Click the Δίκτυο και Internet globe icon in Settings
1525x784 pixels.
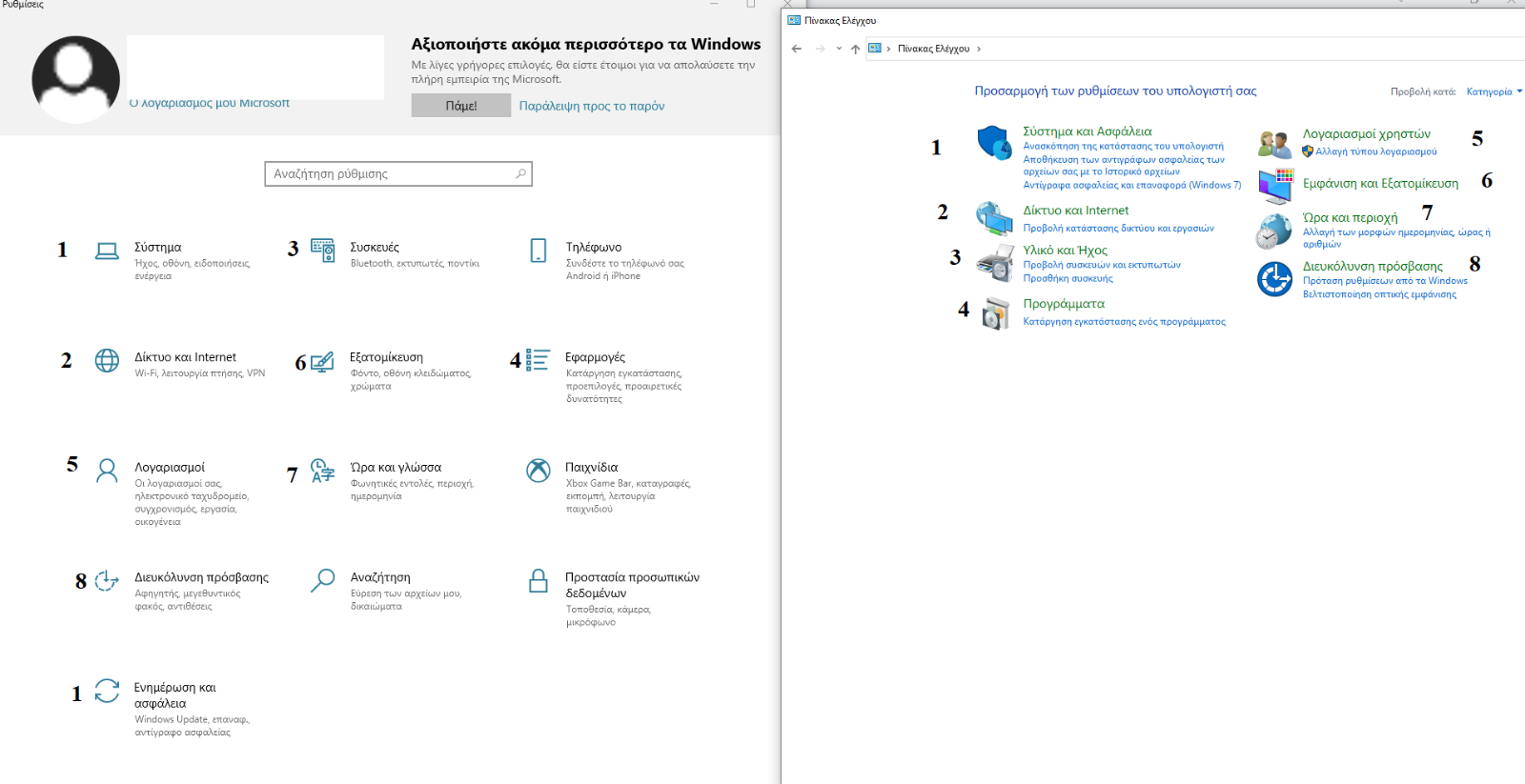coord(107,360)
